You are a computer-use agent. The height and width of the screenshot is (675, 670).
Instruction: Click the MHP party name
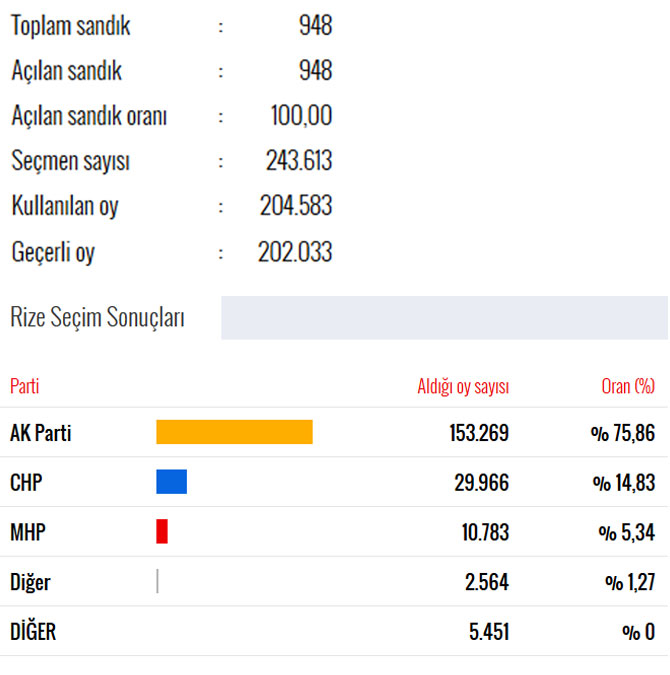pyautogui.click(x=27, y=532)
